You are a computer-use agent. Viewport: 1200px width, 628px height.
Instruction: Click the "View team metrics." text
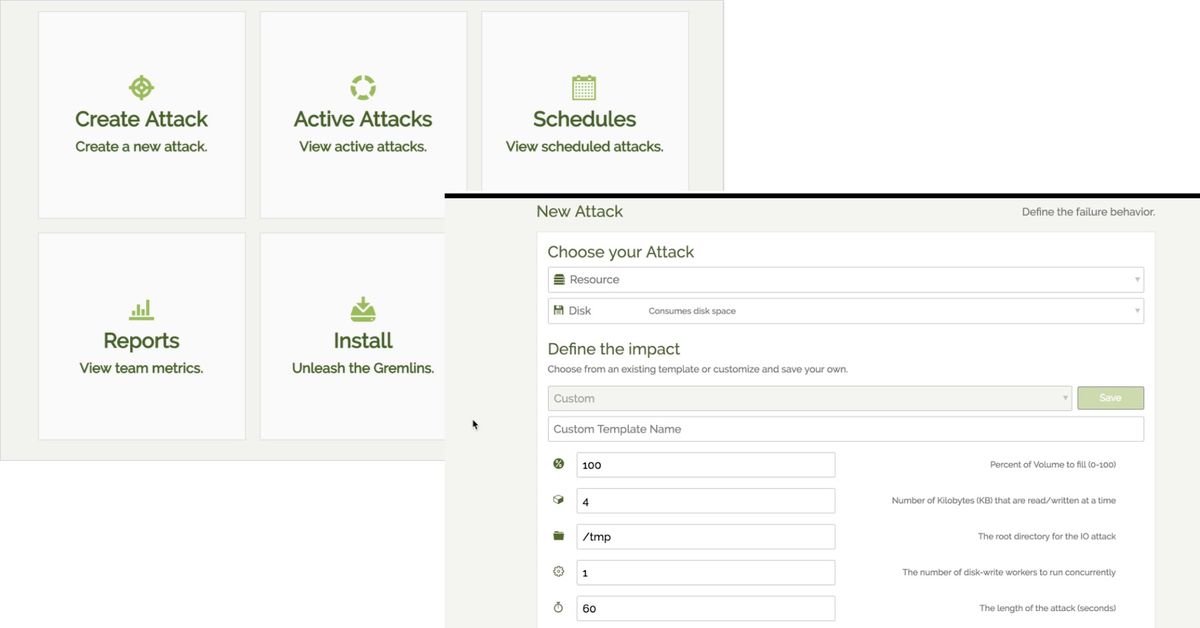[x=142, y=369]
